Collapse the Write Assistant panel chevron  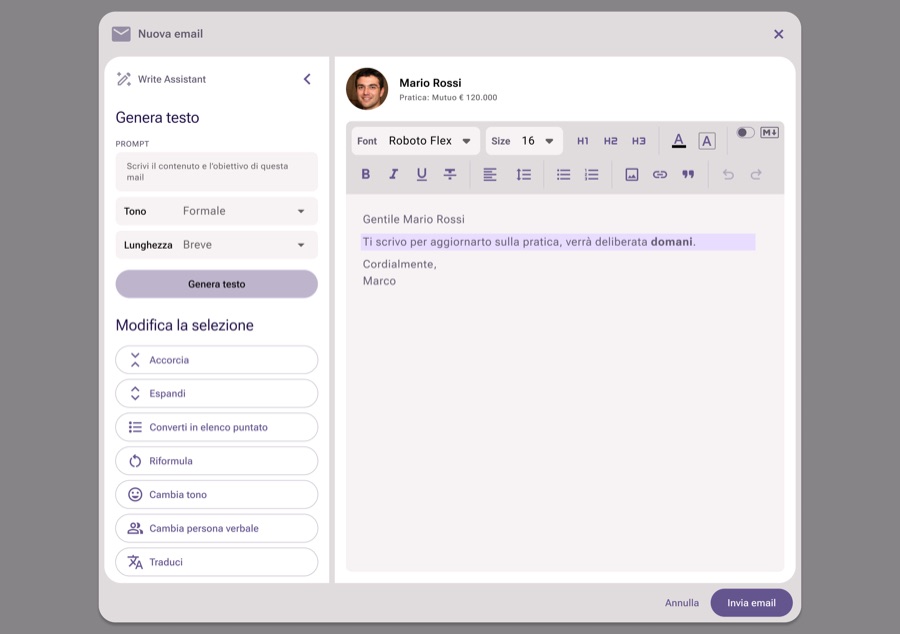307,79
